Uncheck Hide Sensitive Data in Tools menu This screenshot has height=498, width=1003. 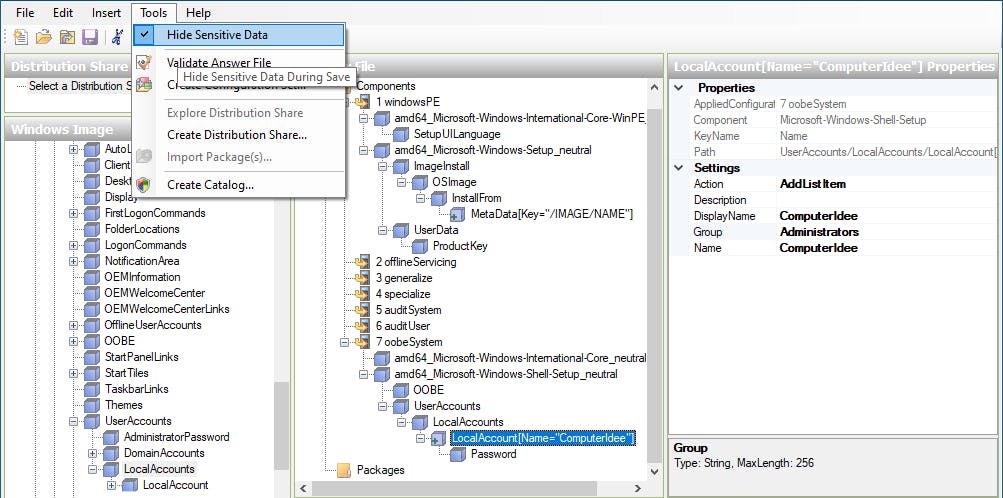point(238,35)
